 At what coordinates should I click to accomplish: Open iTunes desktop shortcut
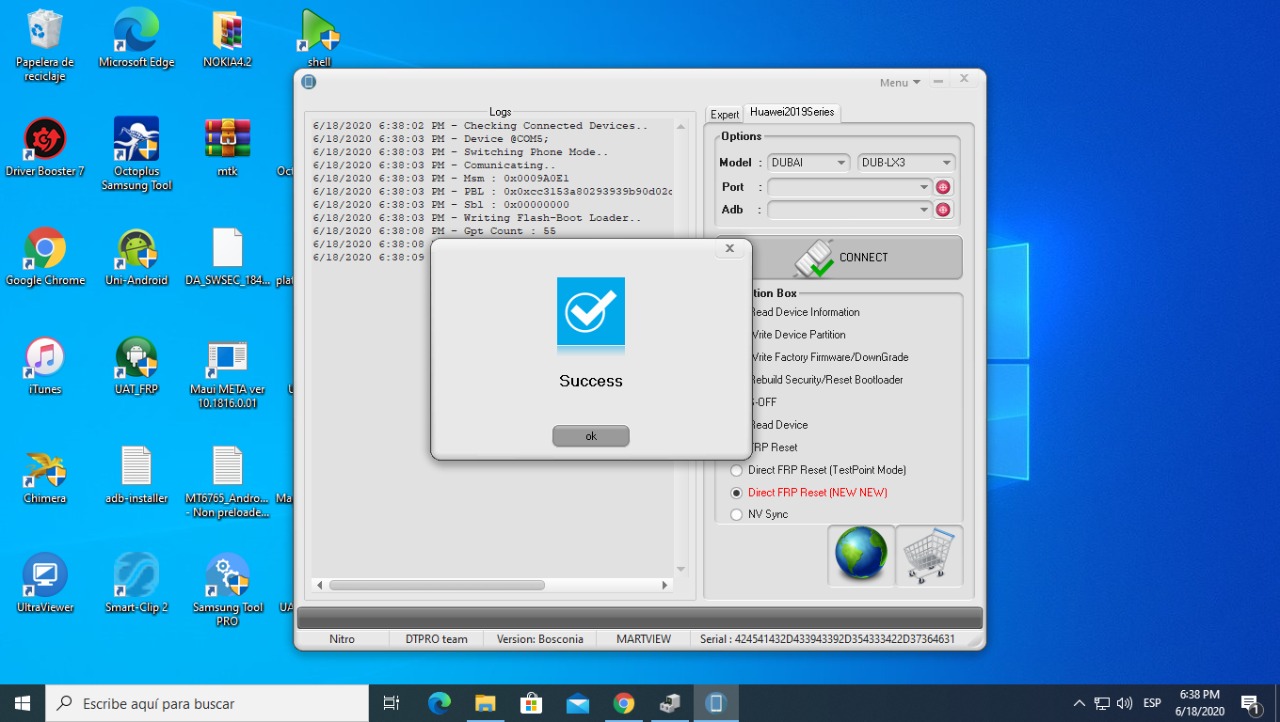click(45, 366)
